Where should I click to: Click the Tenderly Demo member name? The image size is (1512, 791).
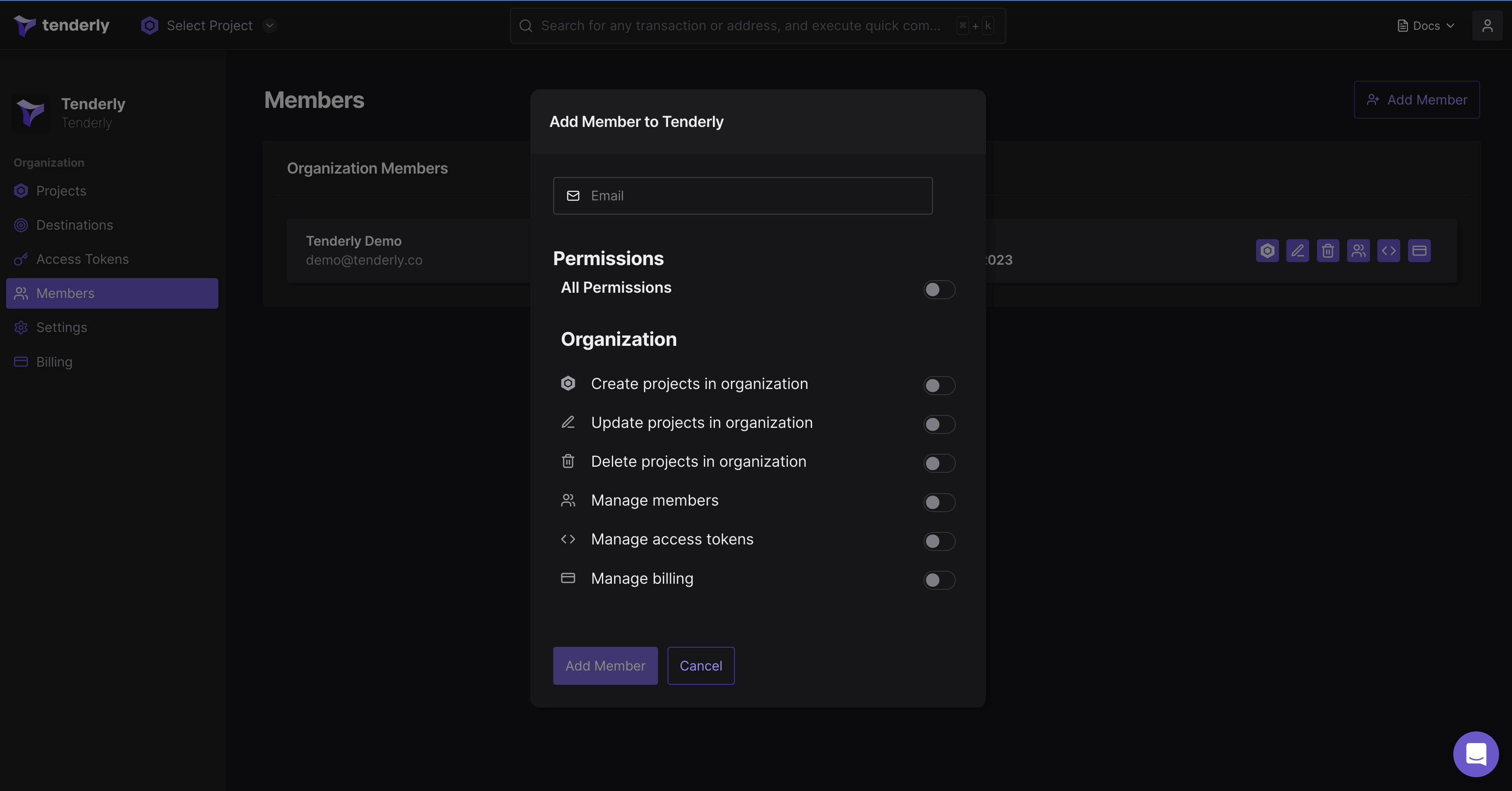click(x=354, y=241)
